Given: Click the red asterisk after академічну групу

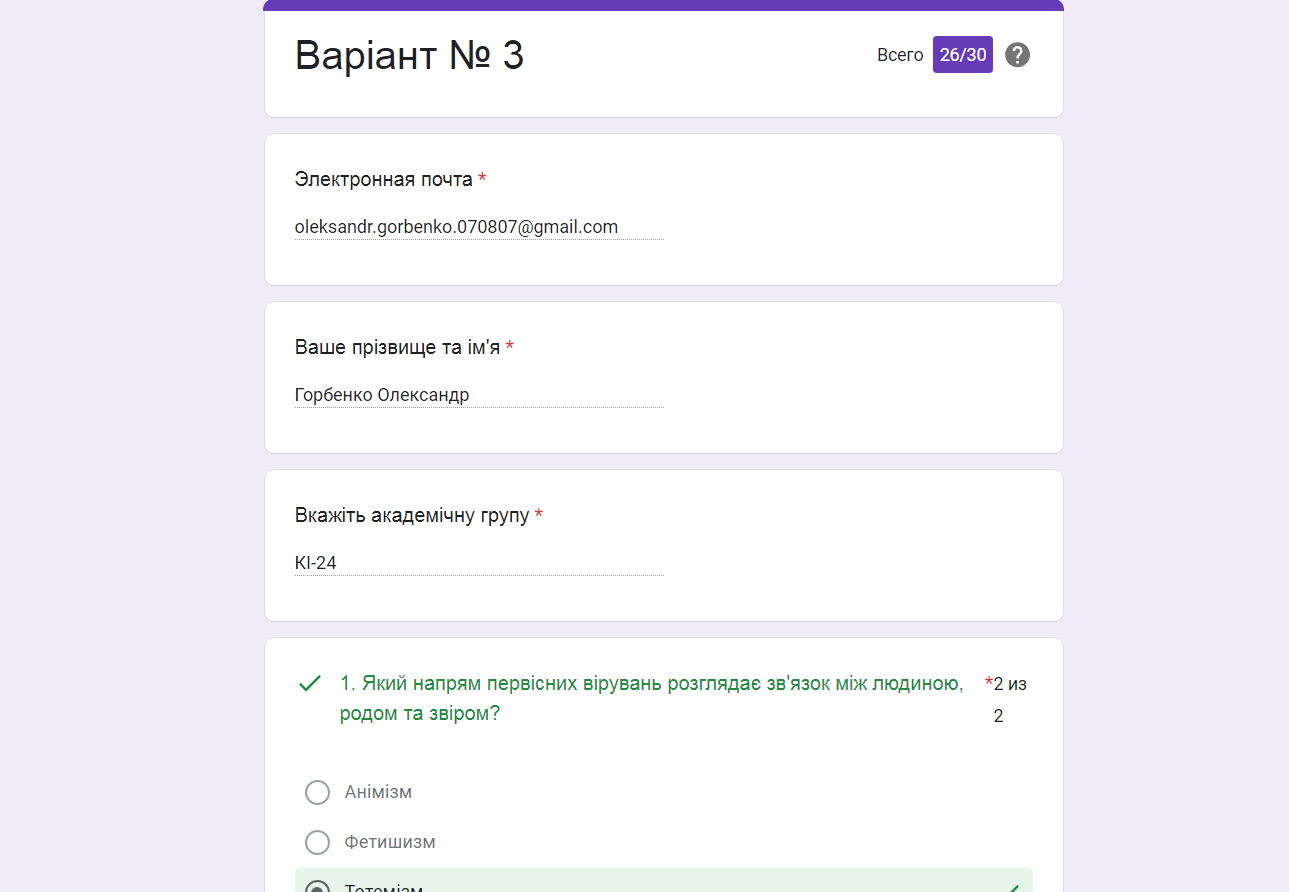Looking at the screenshot, I should tap(539, 515).
